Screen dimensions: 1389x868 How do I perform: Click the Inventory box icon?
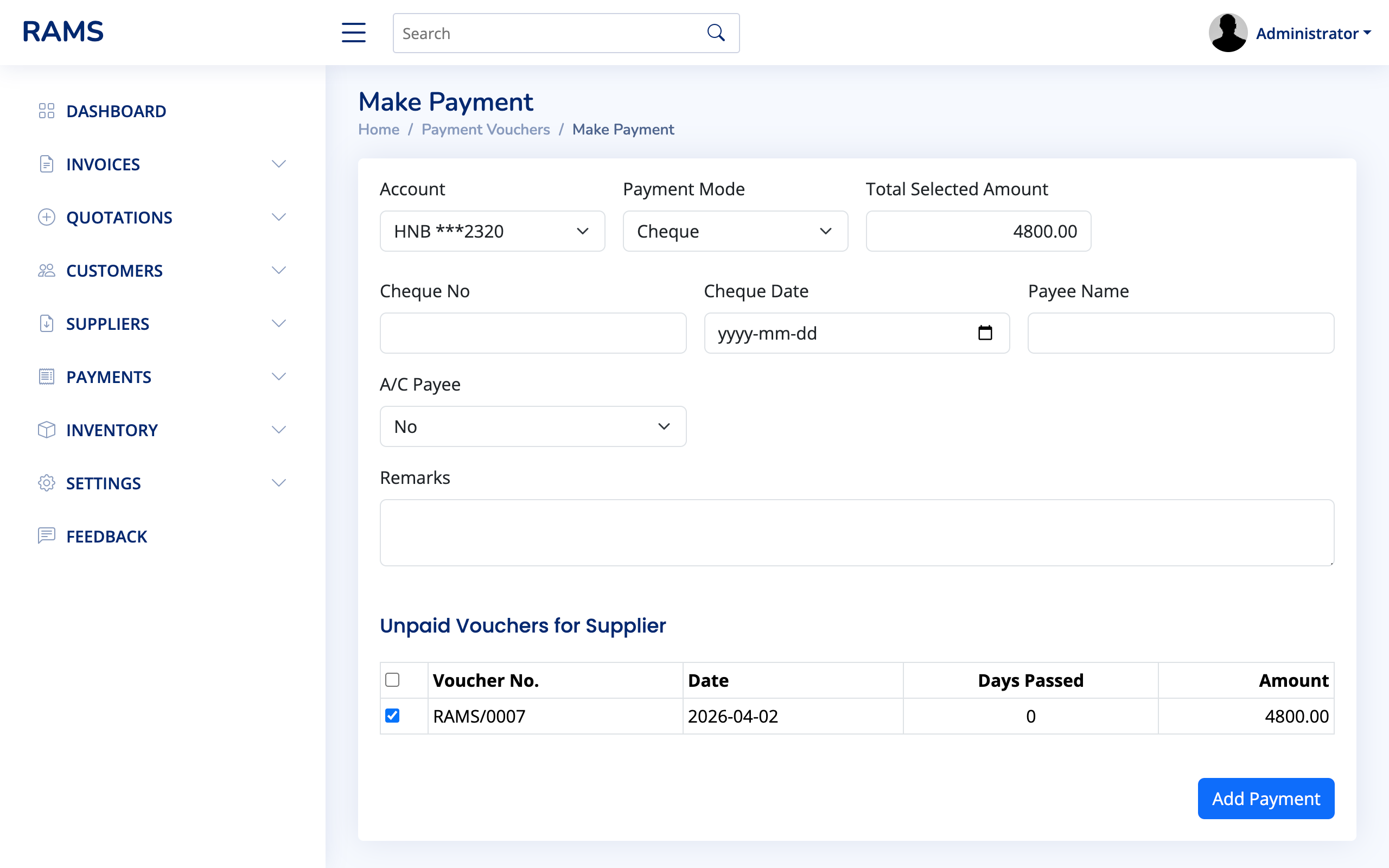pyautogui.click(x=47, y=430)
